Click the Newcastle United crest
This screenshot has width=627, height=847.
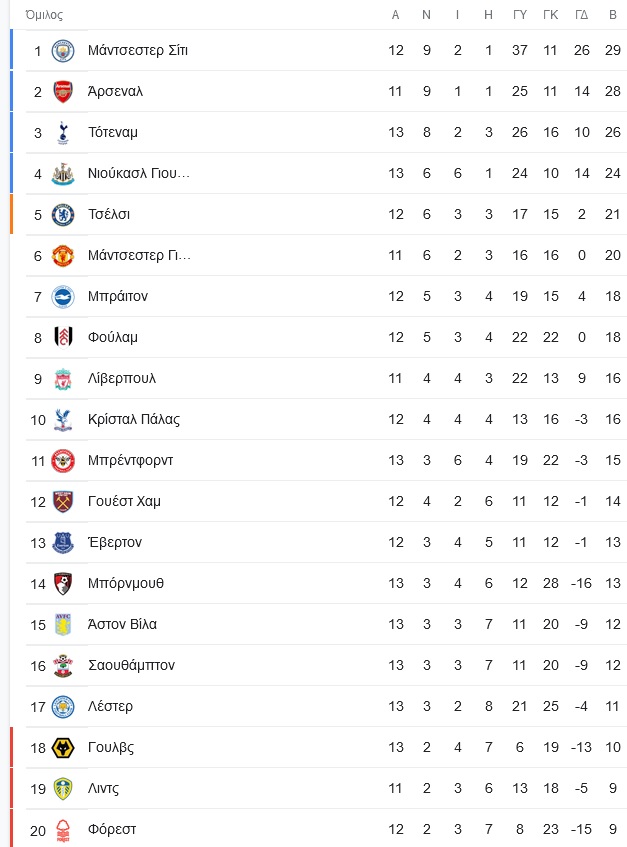tap(63, 174)
